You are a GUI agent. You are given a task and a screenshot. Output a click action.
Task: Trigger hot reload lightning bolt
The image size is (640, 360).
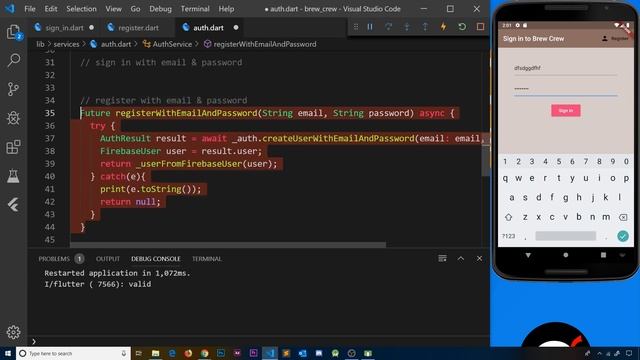pos(443,27)
